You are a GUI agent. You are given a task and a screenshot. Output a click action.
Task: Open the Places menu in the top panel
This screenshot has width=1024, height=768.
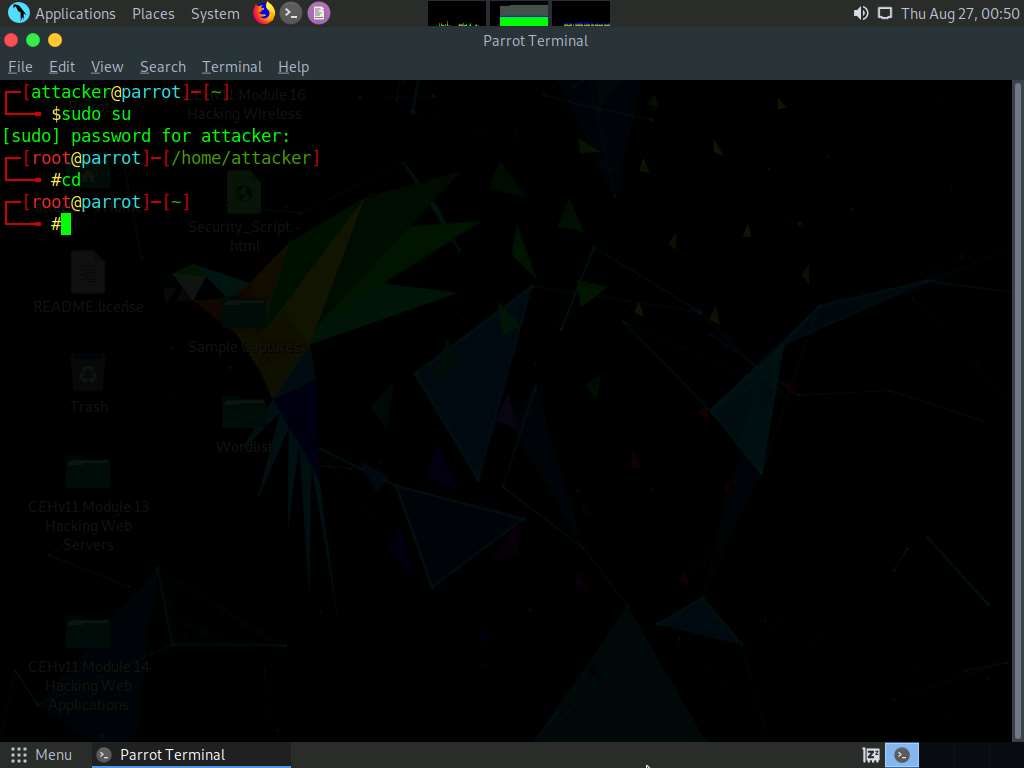pyautogui.click(x=152, y=13)
